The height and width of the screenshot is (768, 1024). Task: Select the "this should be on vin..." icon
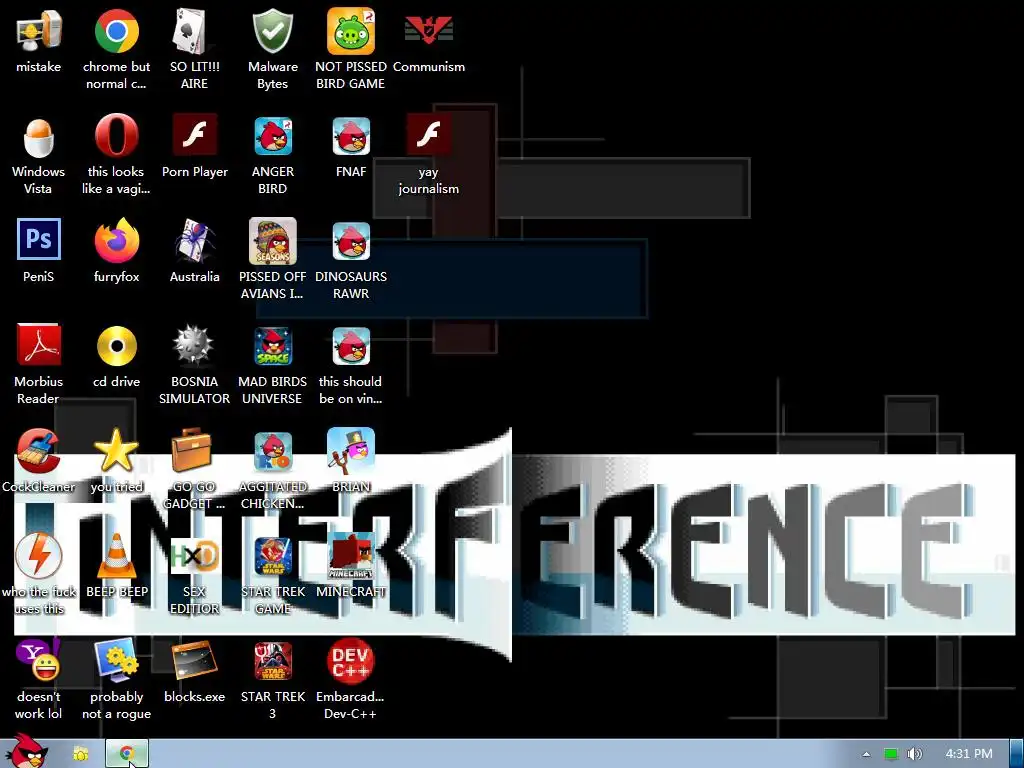click(x=351, y=346)
